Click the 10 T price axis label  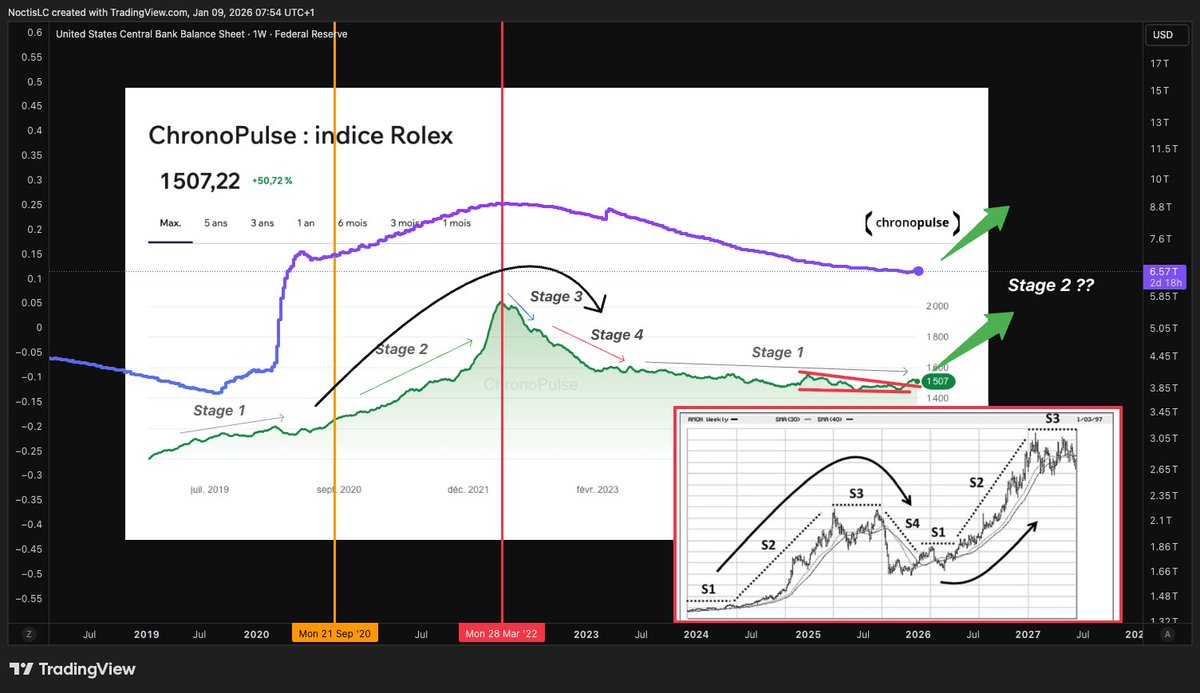pos(1160,178)
